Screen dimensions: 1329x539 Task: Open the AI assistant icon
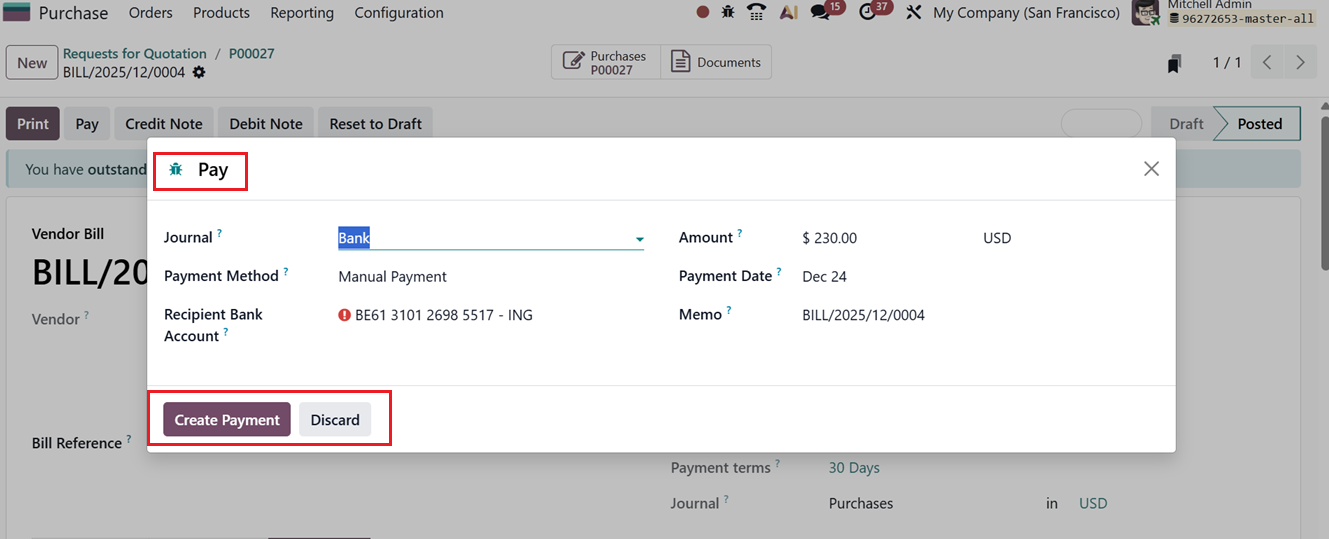[x=788, y=13]
